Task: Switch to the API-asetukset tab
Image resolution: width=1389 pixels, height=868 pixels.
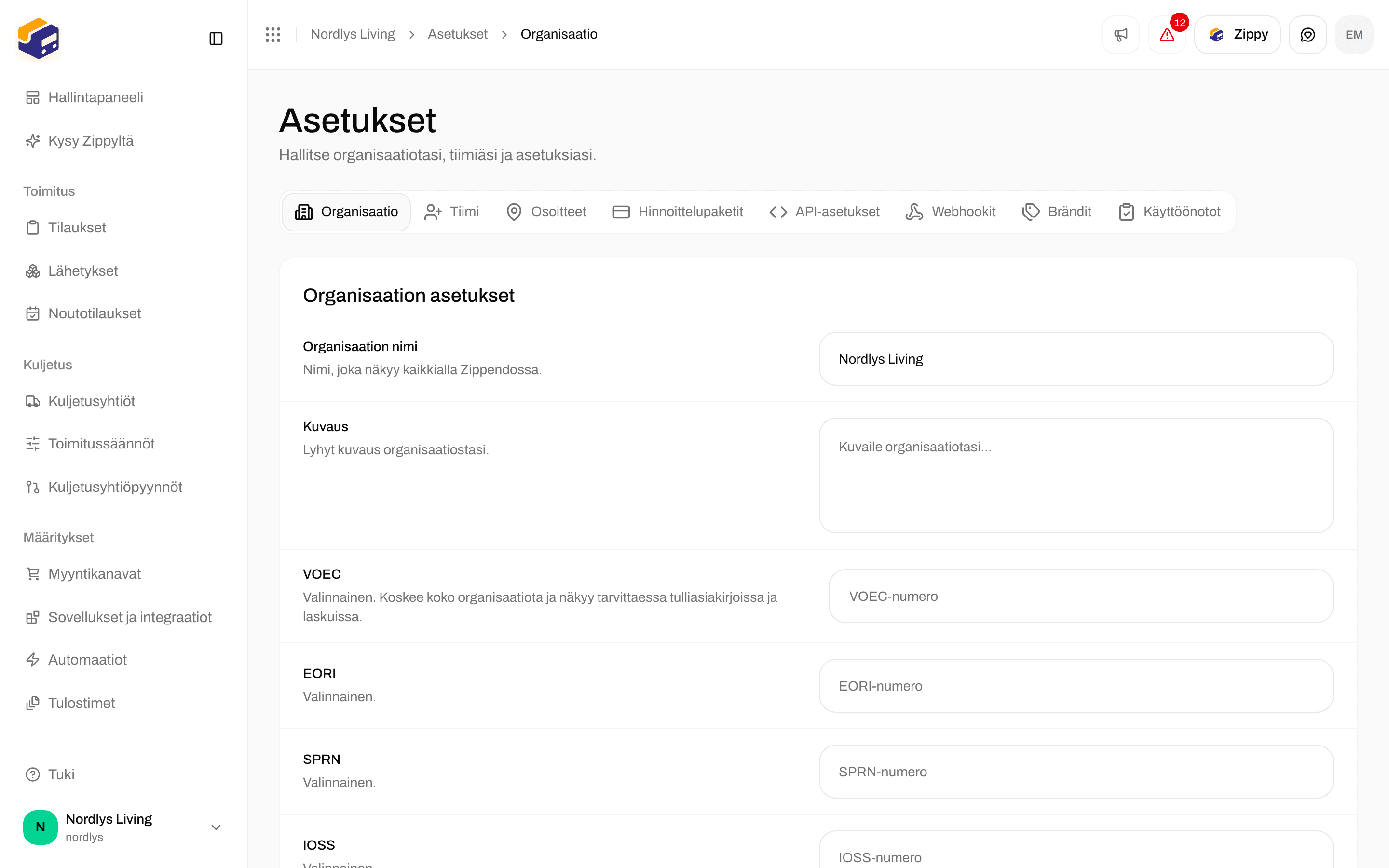Action: 824,212
